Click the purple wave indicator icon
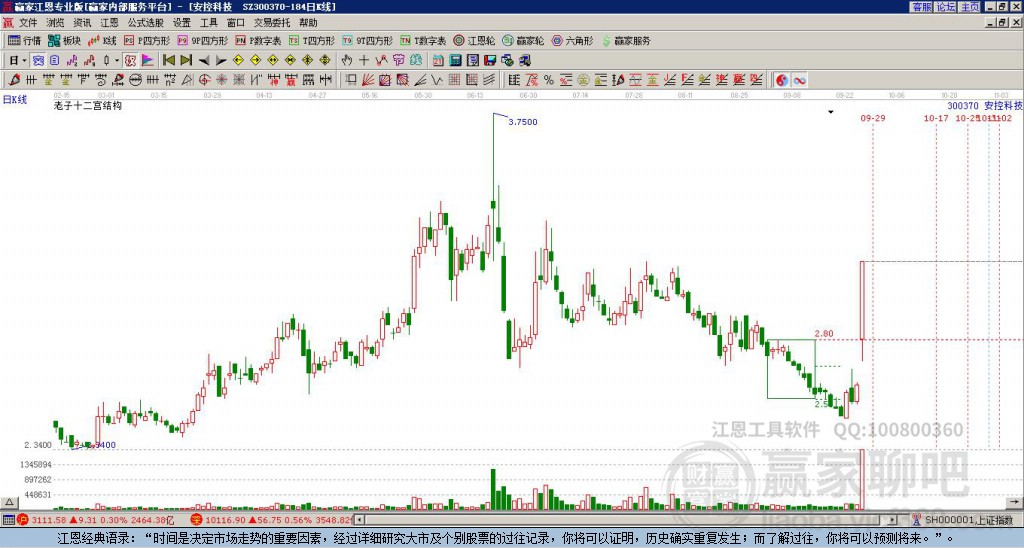The height and width of the screenshot is (548, 1024). click(72, 60)
